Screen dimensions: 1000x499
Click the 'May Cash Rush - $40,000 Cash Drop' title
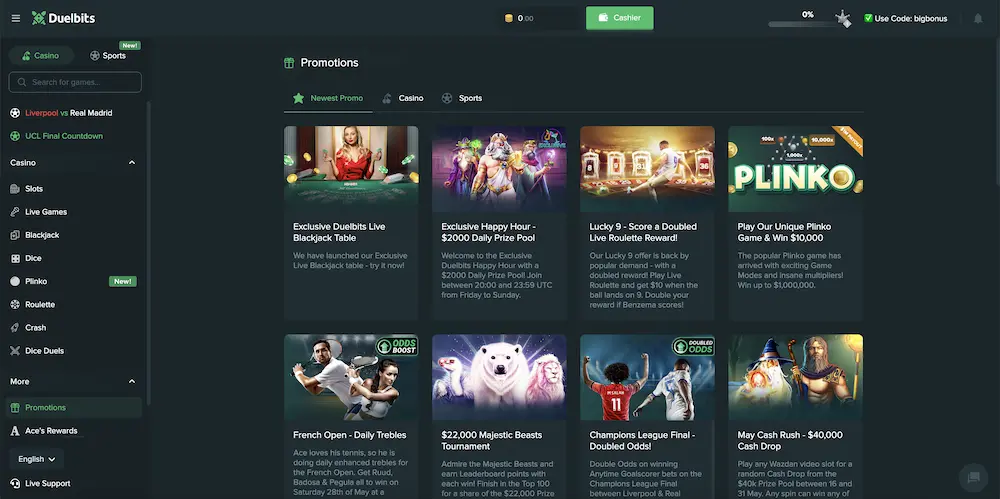pyautogui.click(x=790, y=441)
